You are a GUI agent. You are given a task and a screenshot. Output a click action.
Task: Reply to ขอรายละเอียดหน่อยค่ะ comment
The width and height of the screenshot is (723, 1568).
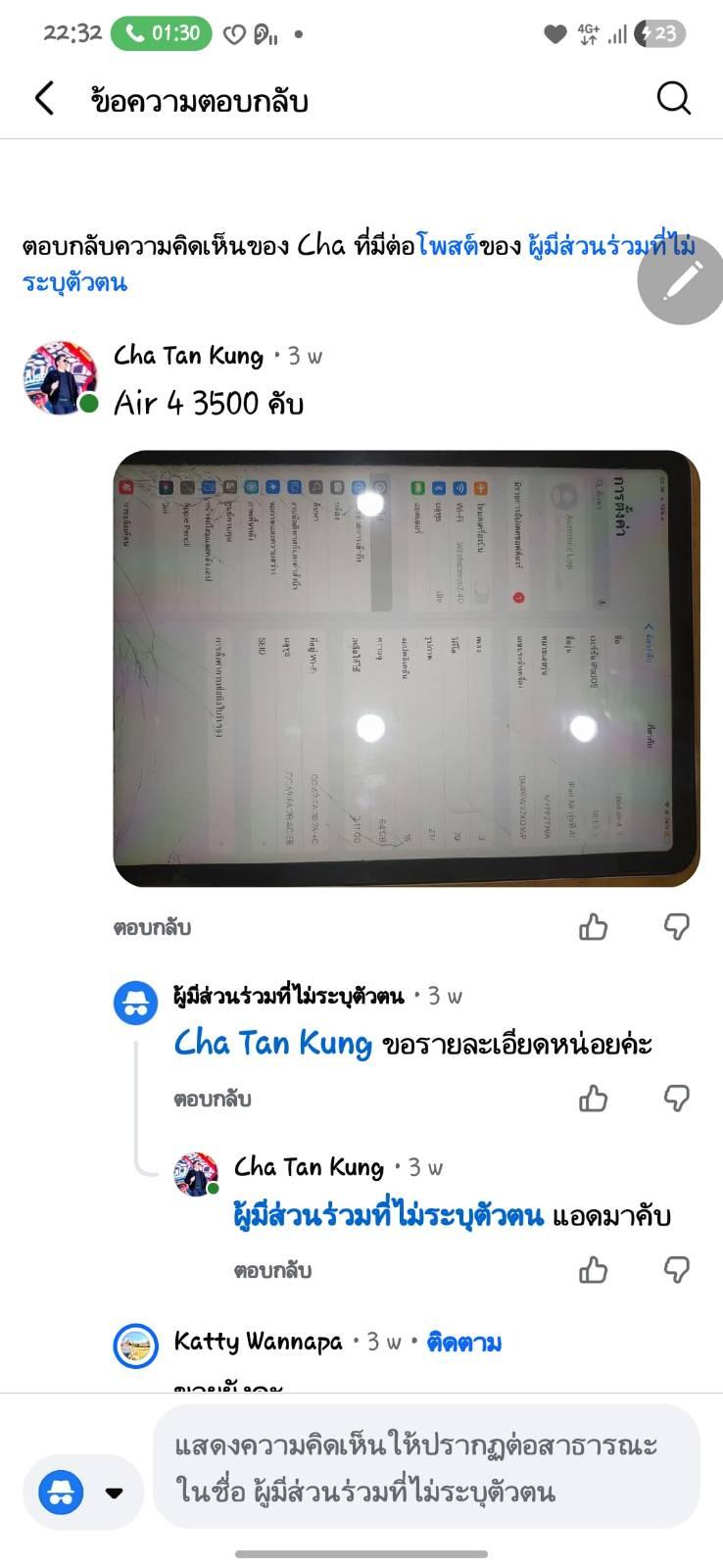point(213,1099)
